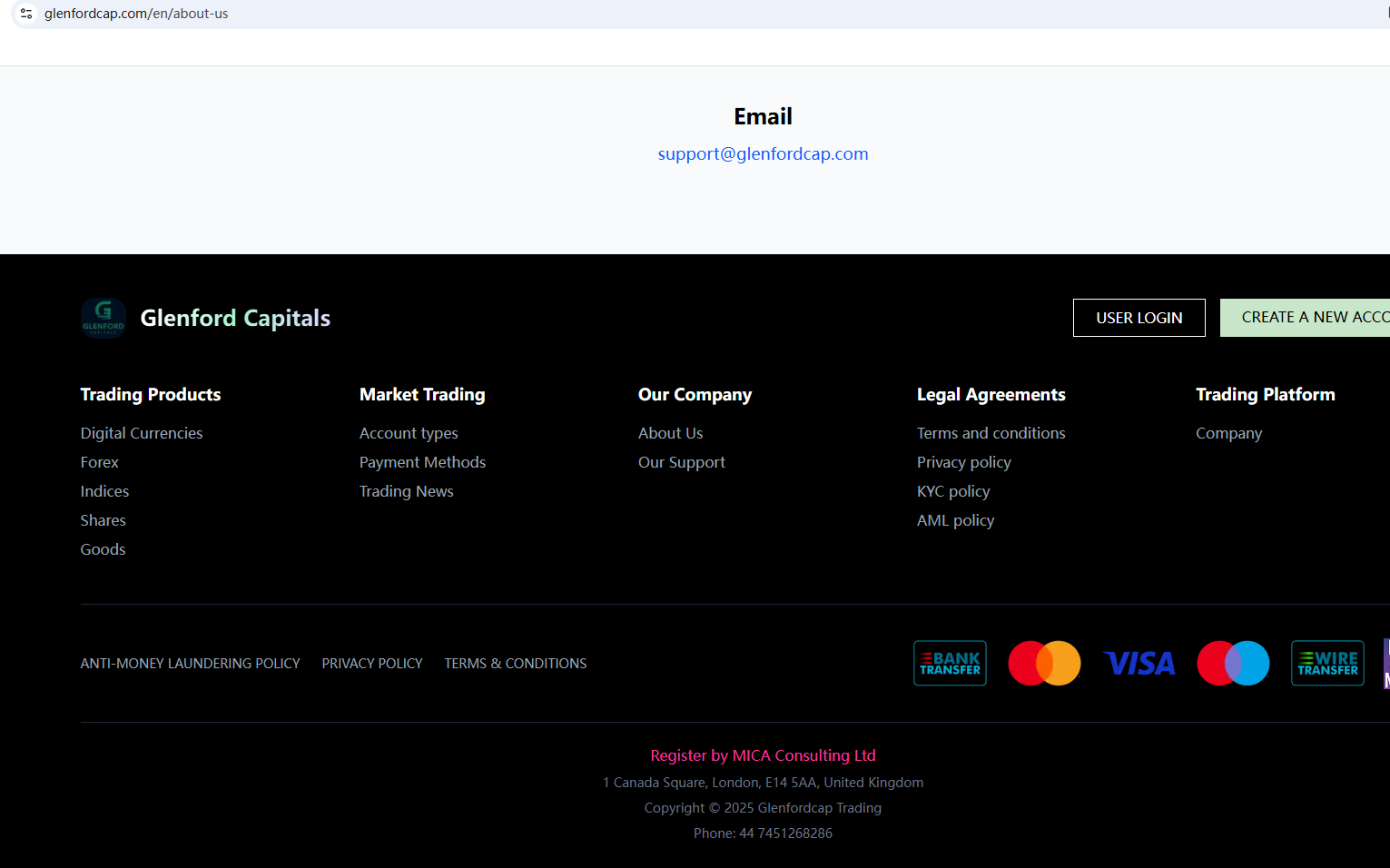Click the Mastercard payment logo
The image size is (1390, 868).
[x=1044, y=664]
